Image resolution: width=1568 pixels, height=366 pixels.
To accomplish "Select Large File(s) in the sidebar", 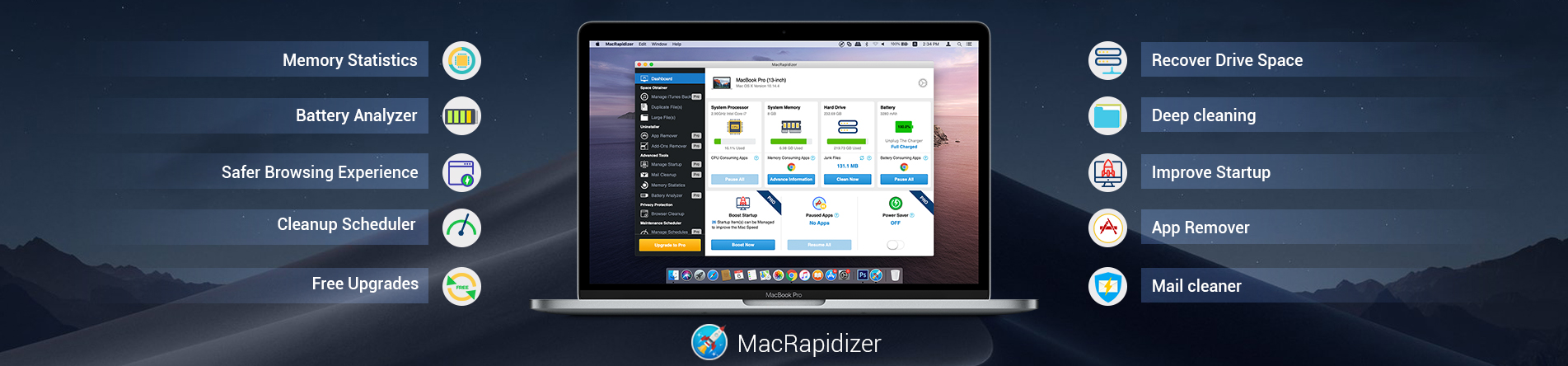I will click(x=670, y=118).
